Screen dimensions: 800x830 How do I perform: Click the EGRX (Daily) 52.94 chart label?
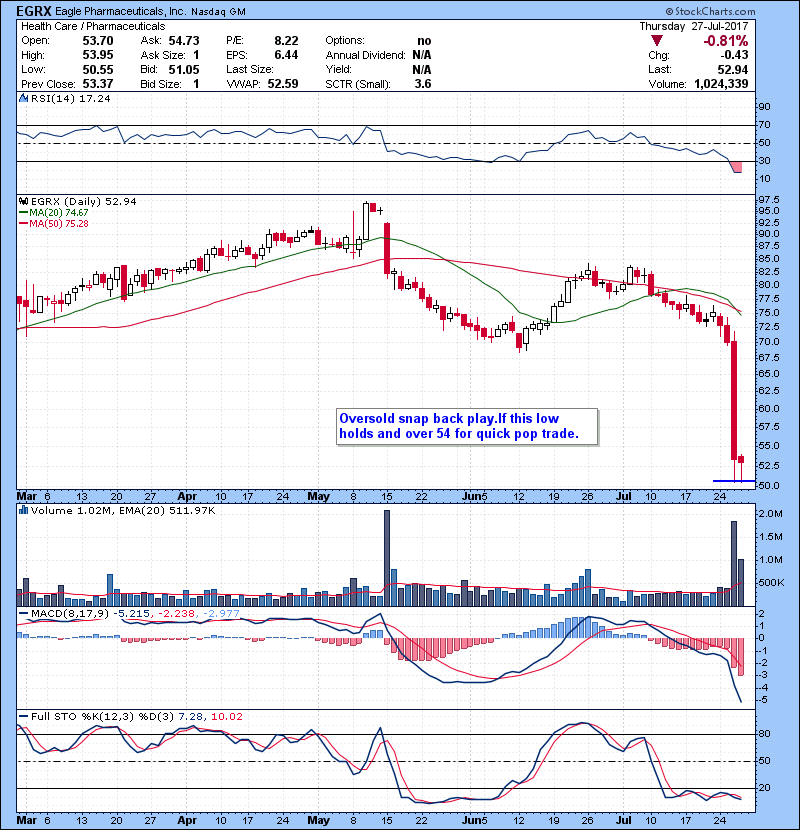pos(84,202)
